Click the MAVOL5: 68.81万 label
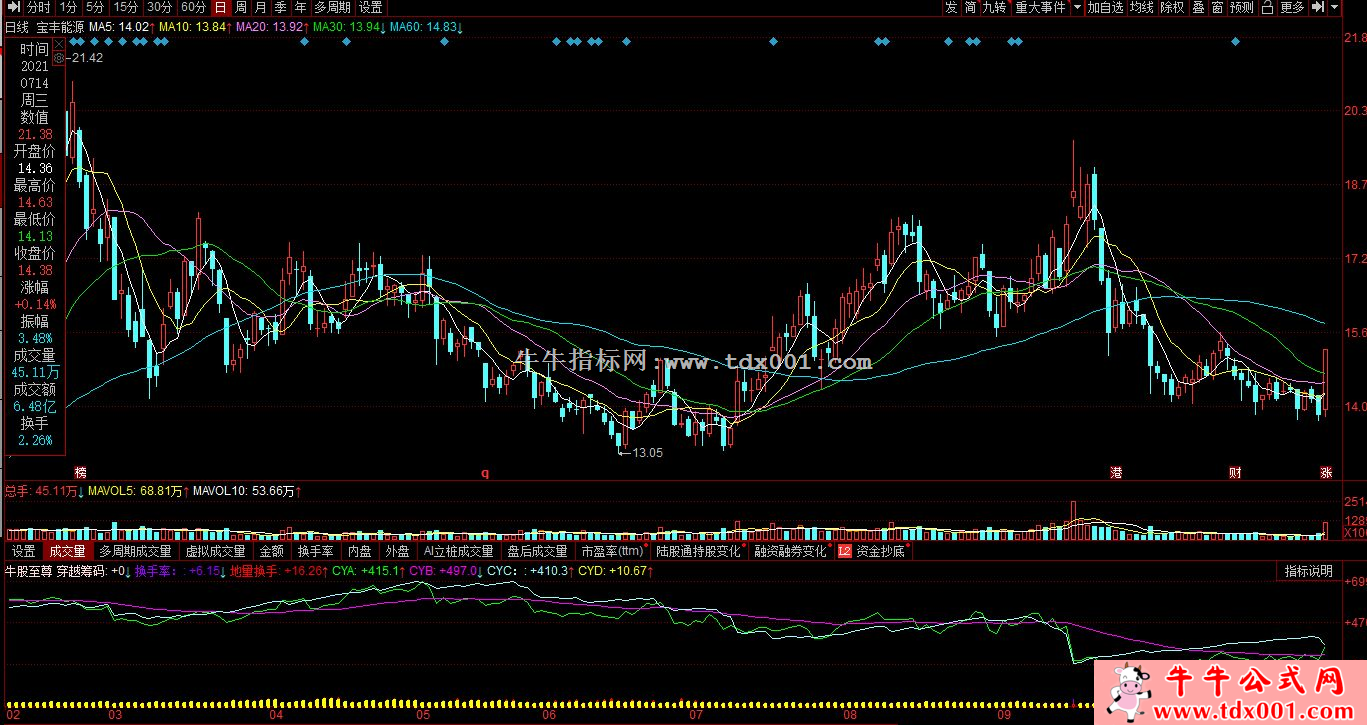The image size is (1367, 725). click(x=135, y=491)
